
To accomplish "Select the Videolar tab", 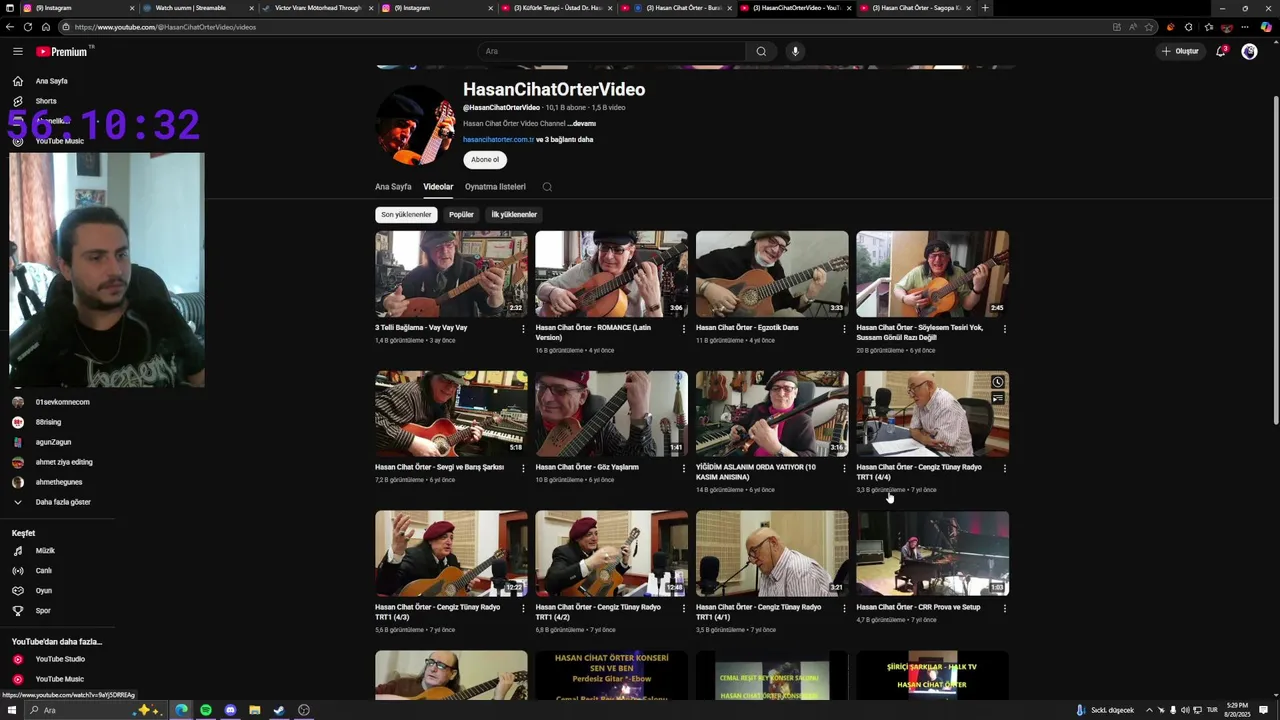I will click(438, 187).
